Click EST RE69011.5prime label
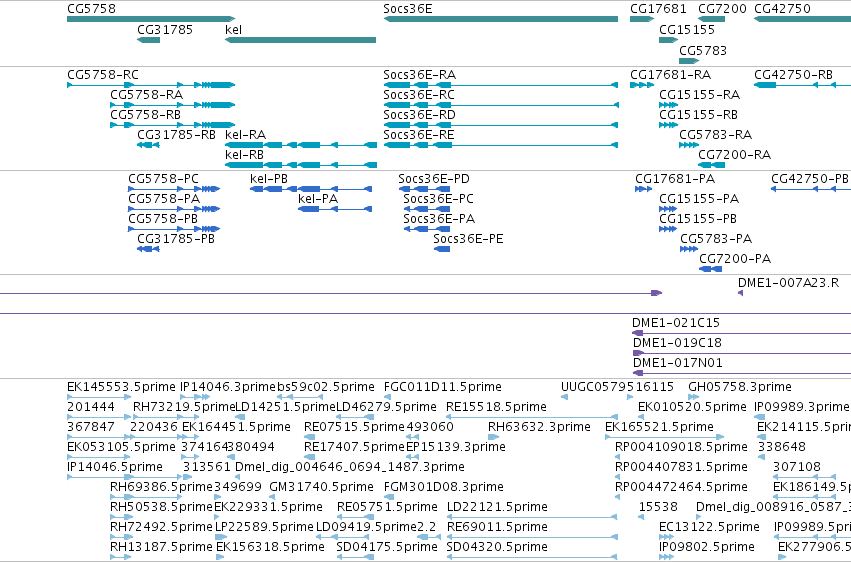The image size is (851, 562). tap(497, 528)
